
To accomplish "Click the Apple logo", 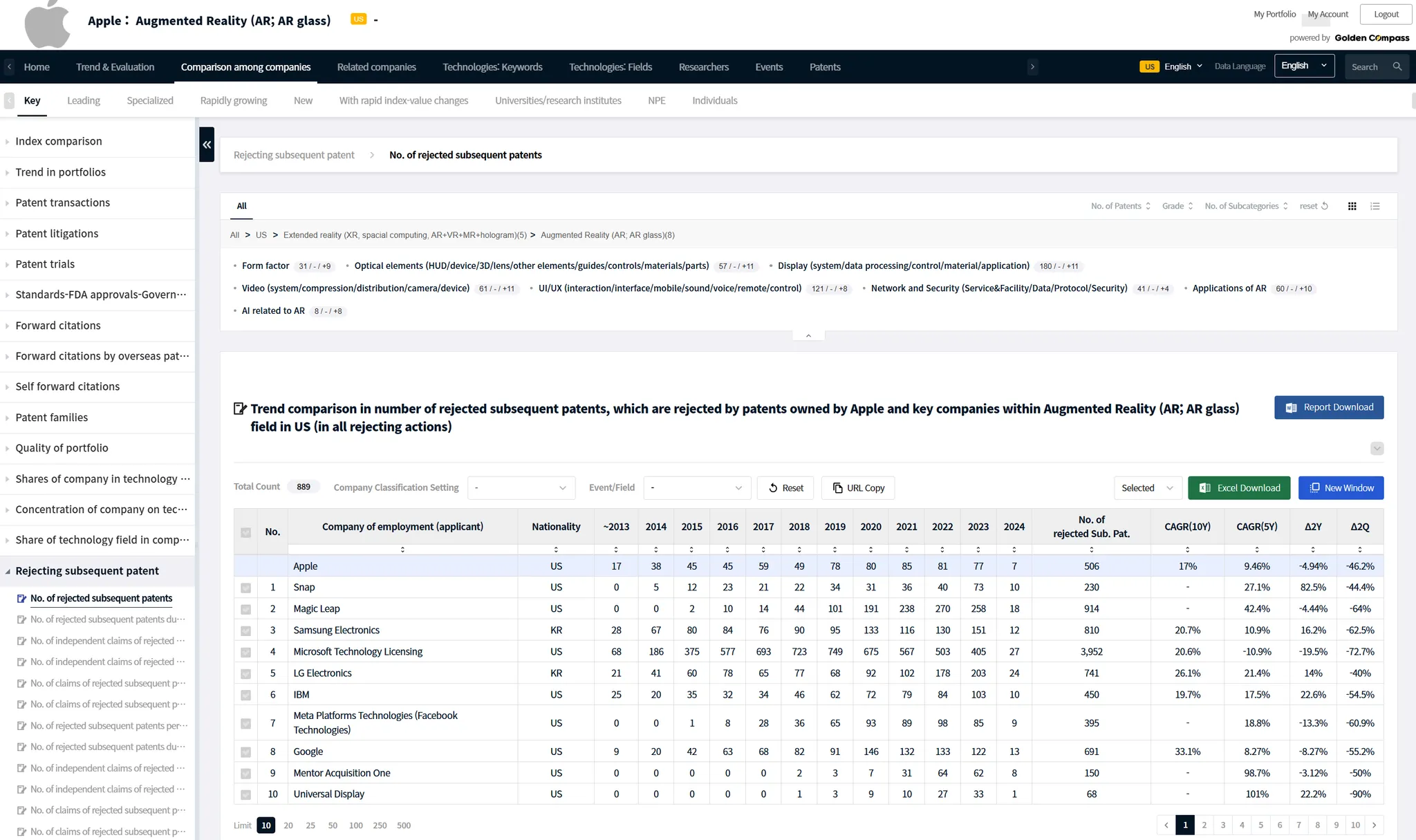I will [47, 24].
